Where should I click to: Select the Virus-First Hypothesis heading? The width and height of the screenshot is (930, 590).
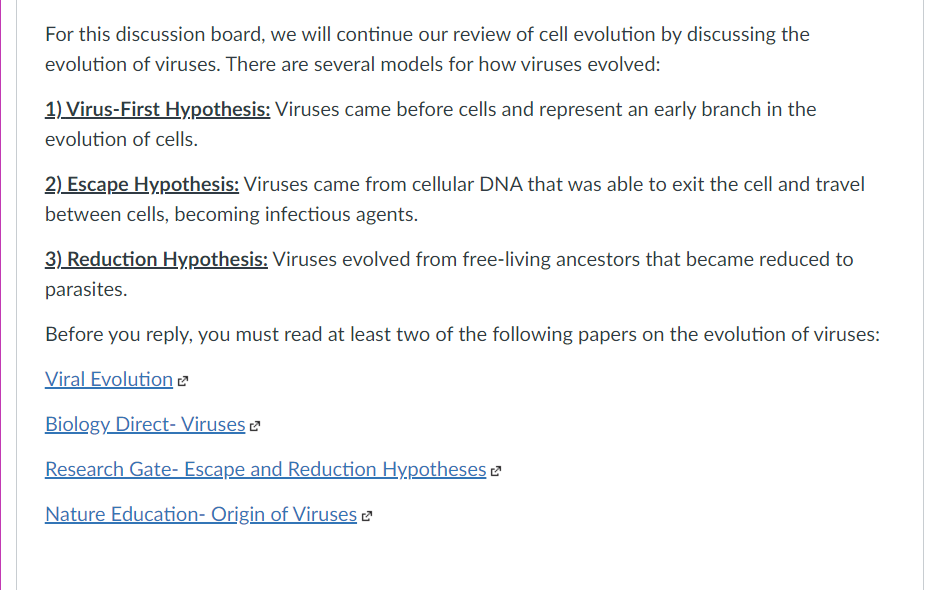click(156, 109)
